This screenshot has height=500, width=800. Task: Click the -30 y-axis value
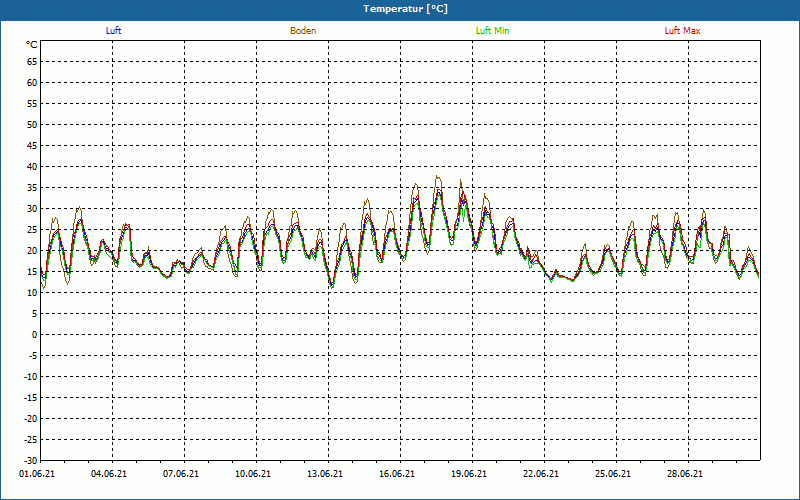31,460
